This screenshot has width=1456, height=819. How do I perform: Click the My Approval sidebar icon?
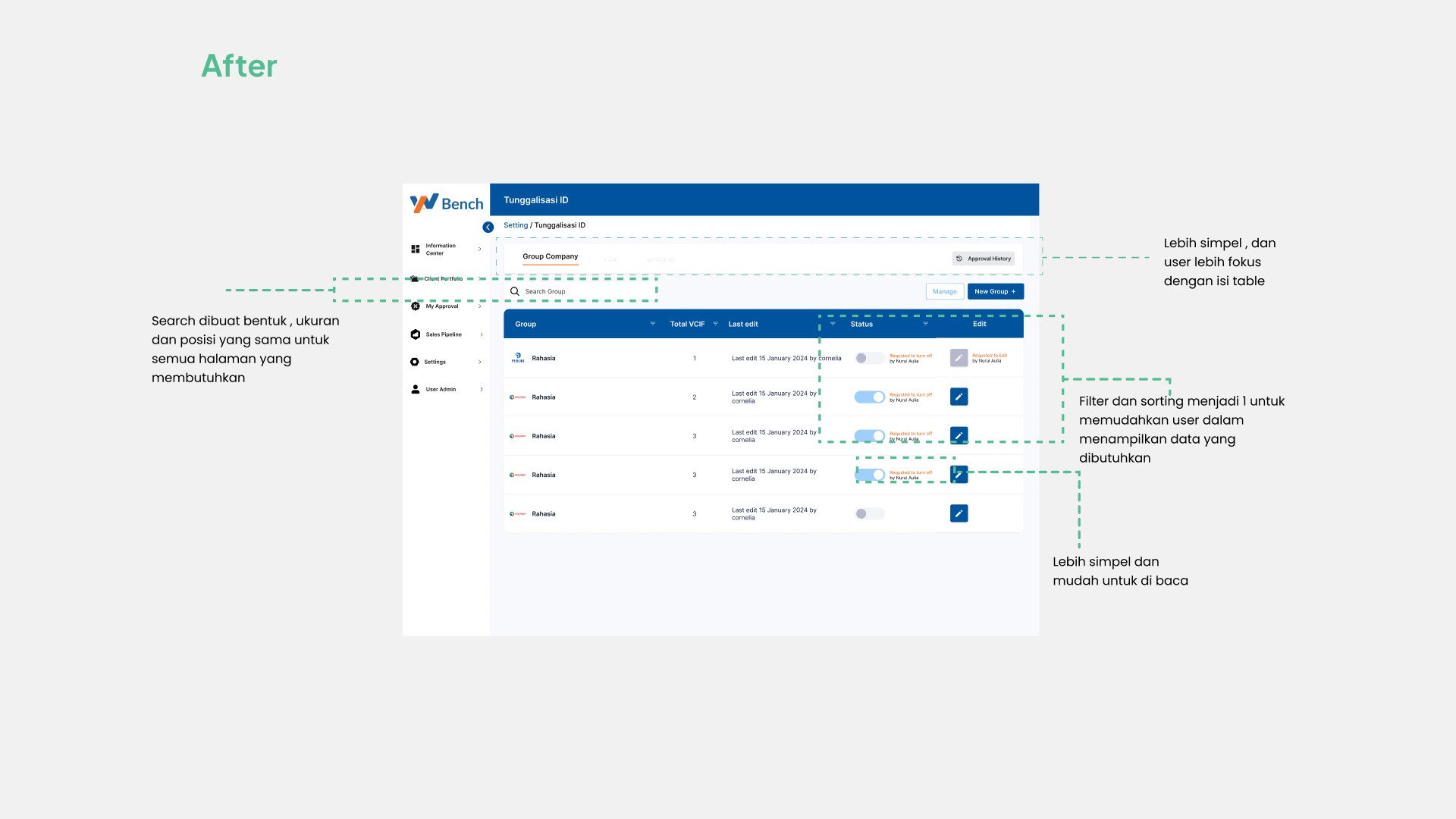click(x=415, y=306)
